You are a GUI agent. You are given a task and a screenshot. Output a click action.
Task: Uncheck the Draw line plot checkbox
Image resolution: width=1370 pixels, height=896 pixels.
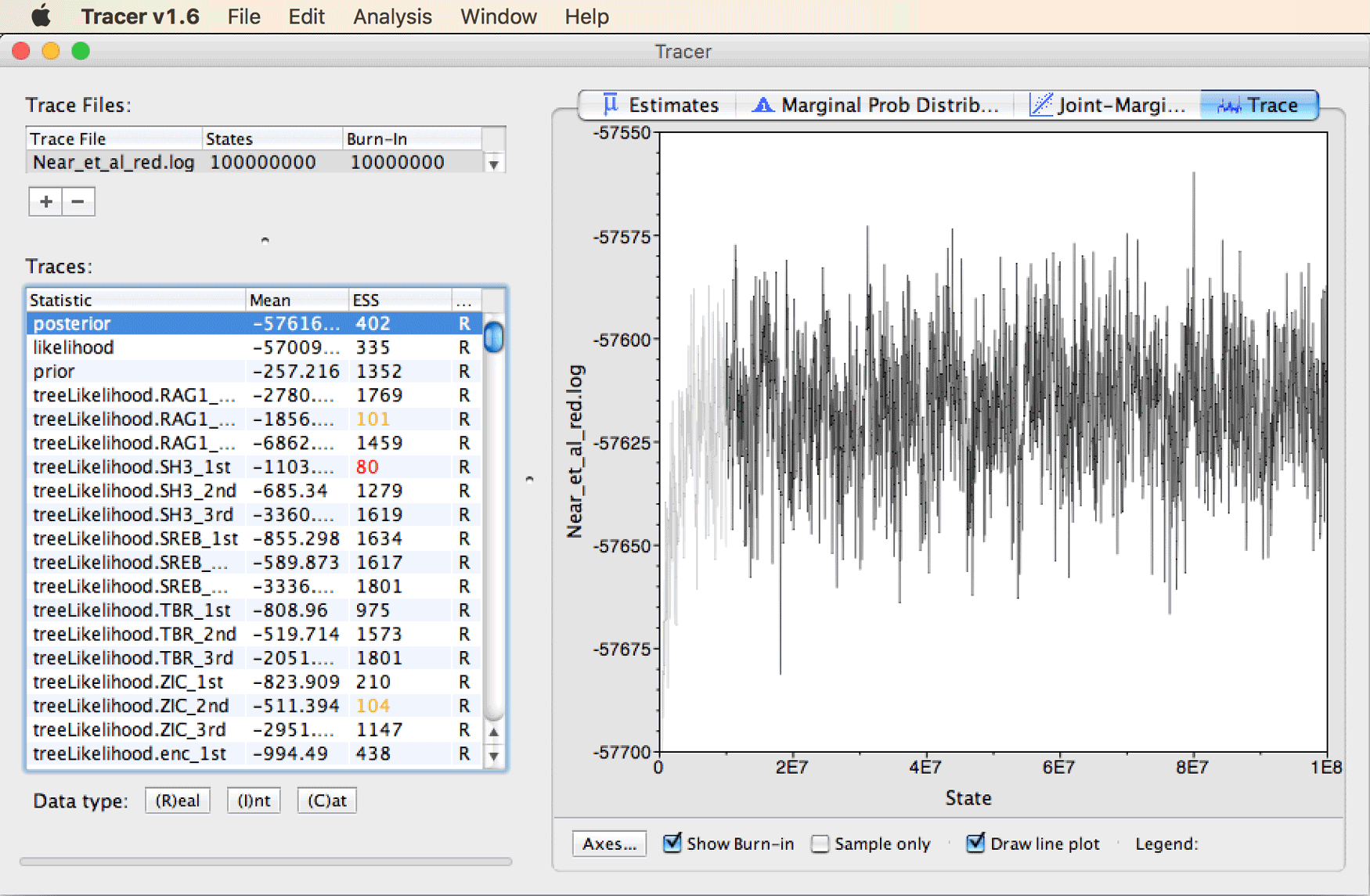(975, 843)
